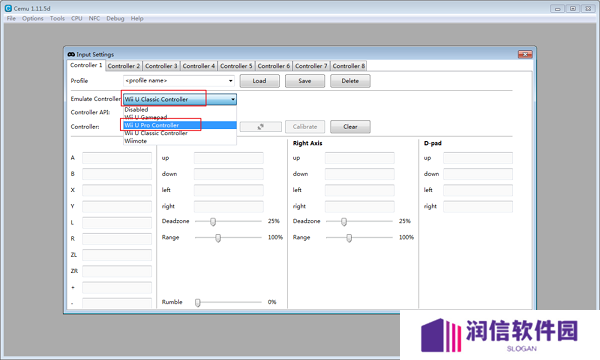
Task: Click the Y button mapping field
Action: click(117, 207)
